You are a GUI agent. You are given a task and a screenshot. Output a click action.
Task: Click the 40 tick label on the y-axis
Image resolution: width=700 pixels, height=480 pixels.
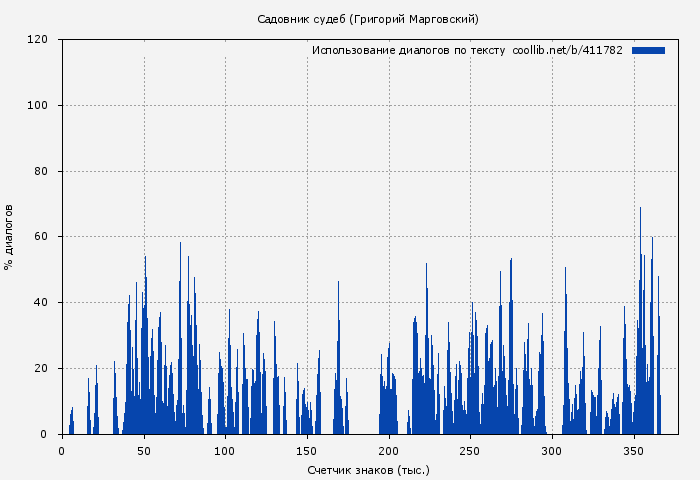(x=41, y=303)
